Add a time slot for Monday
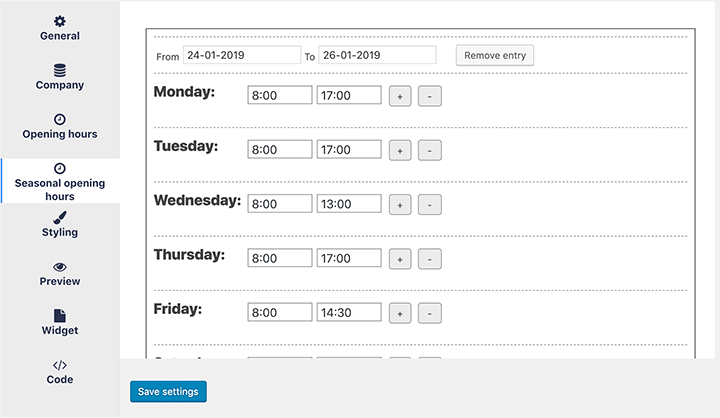Screen dimensions: 720x418 click(400, 96)
